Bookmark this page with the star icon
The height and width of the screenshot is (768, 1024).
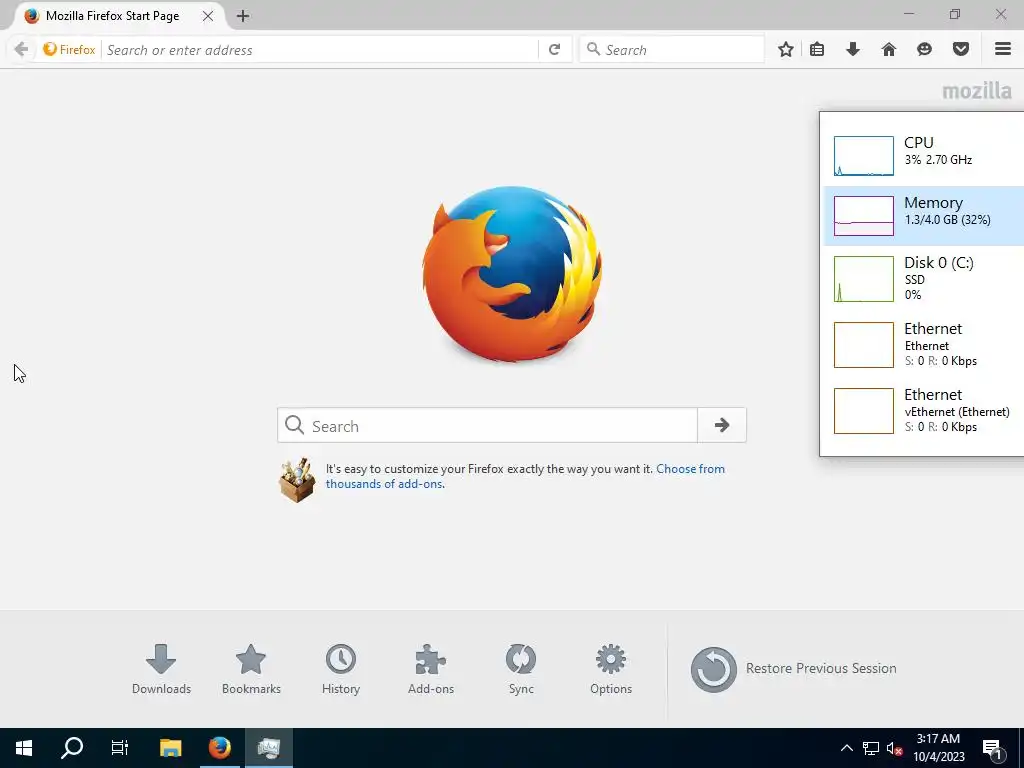[786, 49]
